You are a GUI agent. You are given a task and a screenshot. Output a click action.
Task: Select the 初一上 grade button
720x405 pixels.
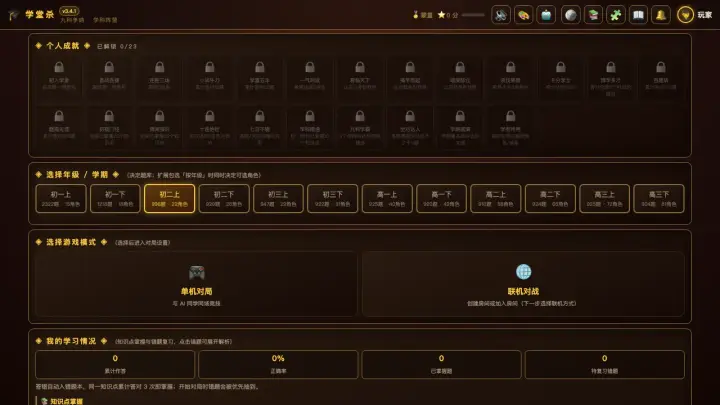pos(61,198)
